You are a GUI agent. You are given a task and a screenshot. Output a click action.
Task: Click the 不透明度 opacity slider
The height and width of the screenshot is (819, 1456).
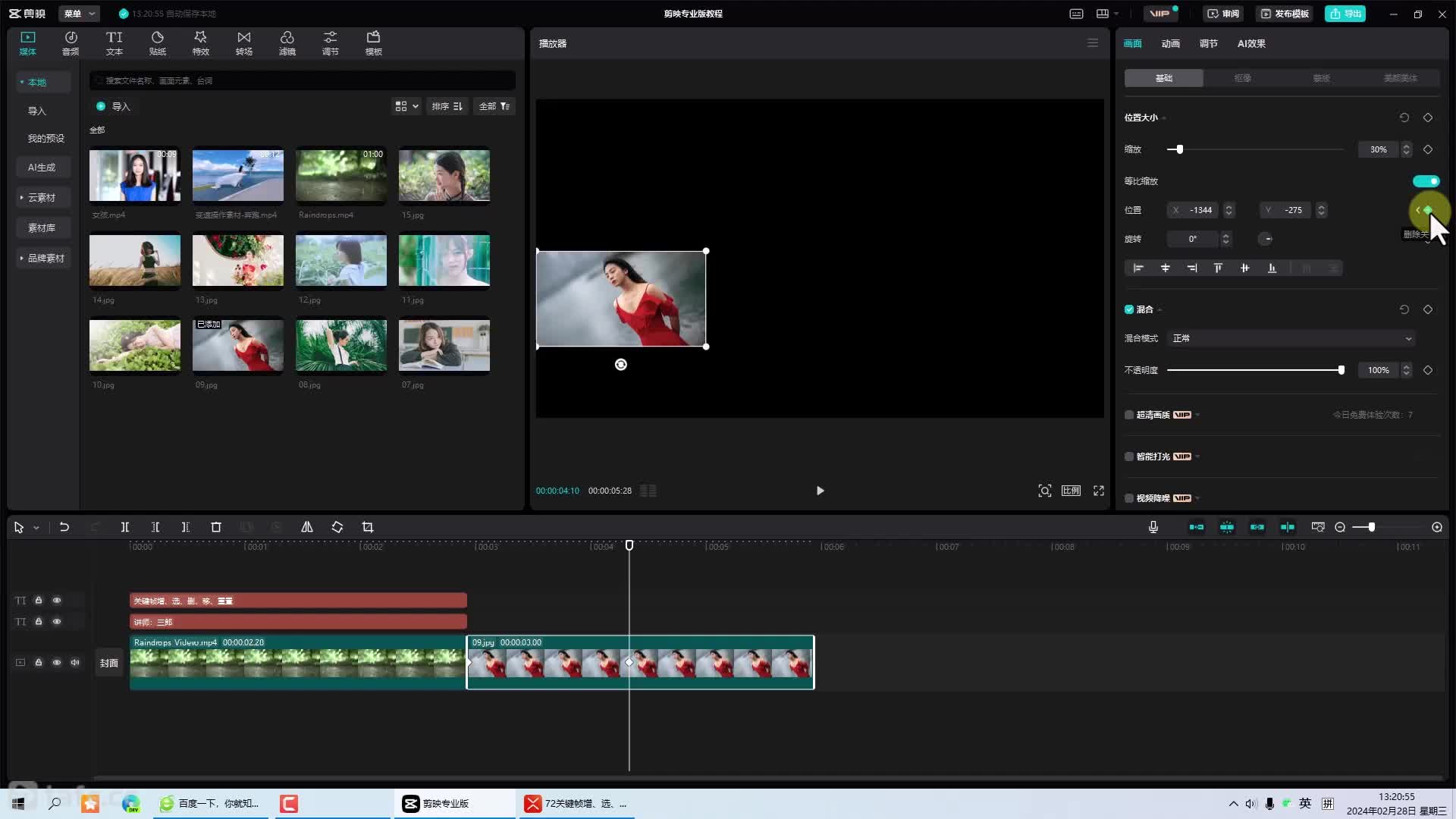point(1256,370)
